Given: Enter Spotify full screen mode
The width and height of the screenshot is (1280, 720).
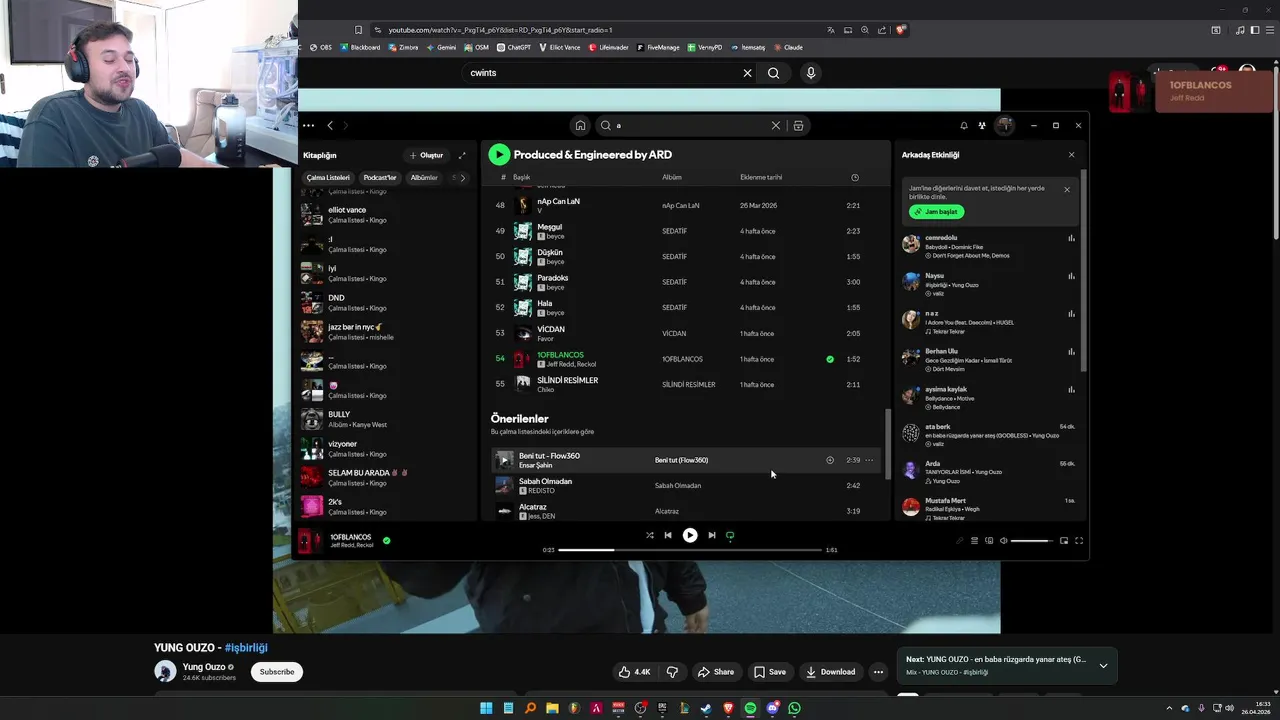Looking at the screenshot, I should (1079, 541).
